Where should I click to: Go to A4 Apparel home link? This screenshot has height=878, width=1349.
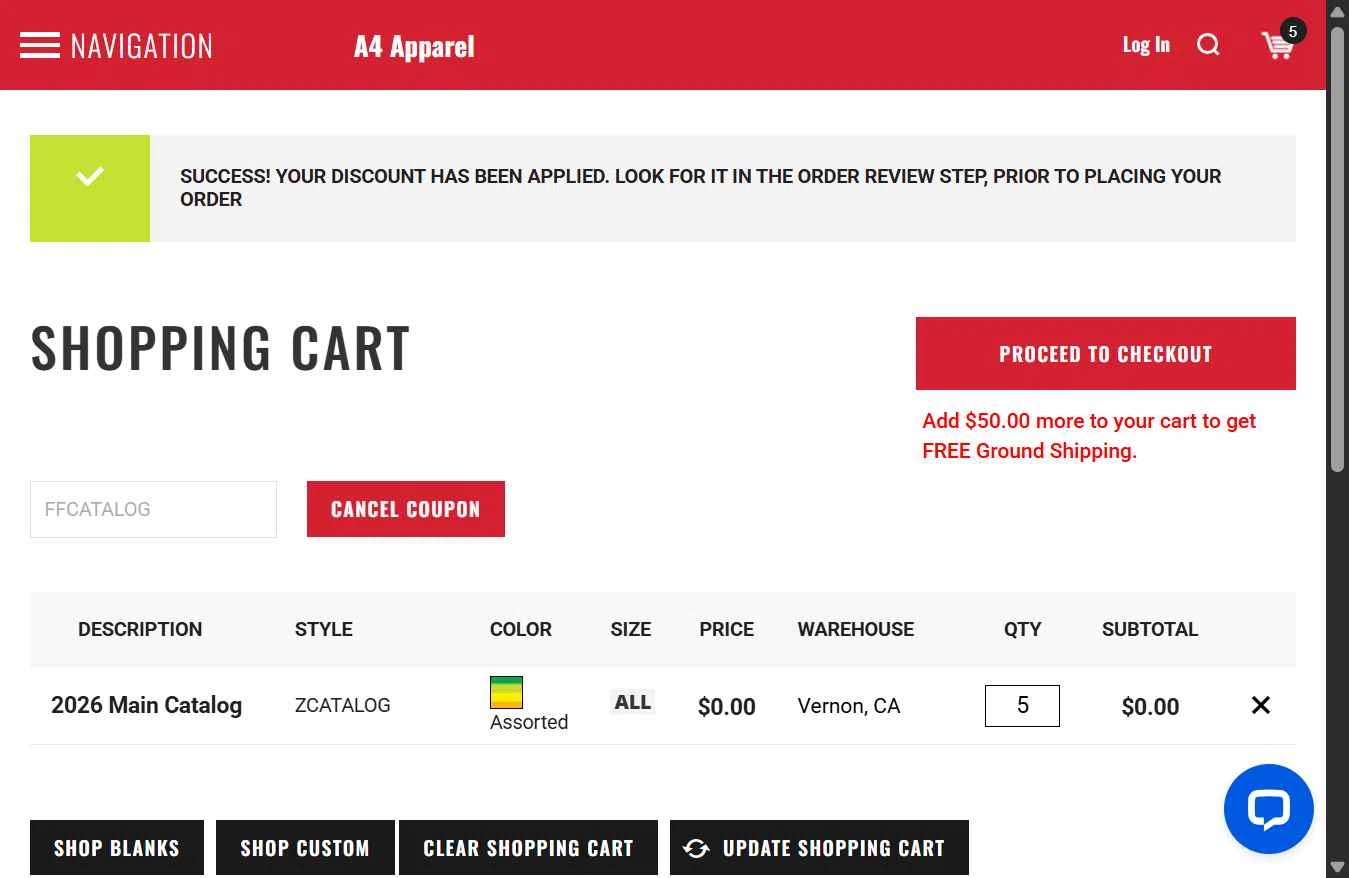[414, 46]
